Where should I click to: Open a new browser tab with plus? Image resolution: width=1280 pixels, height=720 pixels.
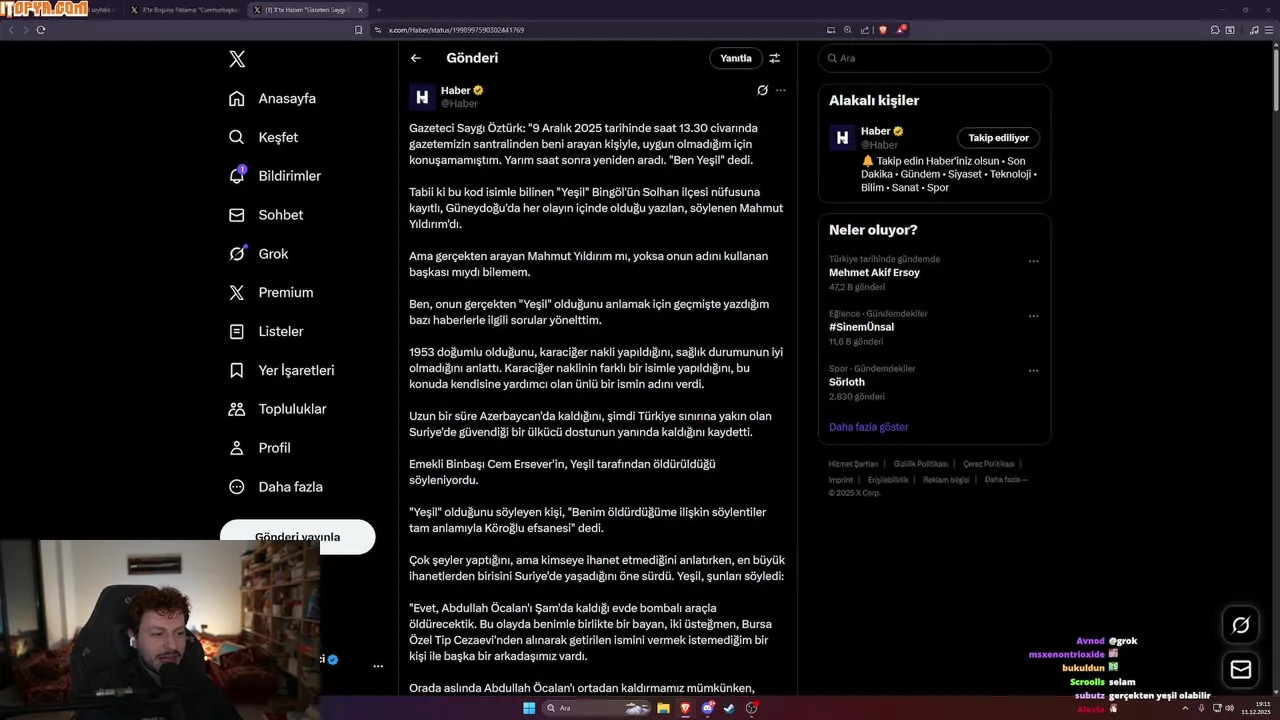tap(379, 10)
